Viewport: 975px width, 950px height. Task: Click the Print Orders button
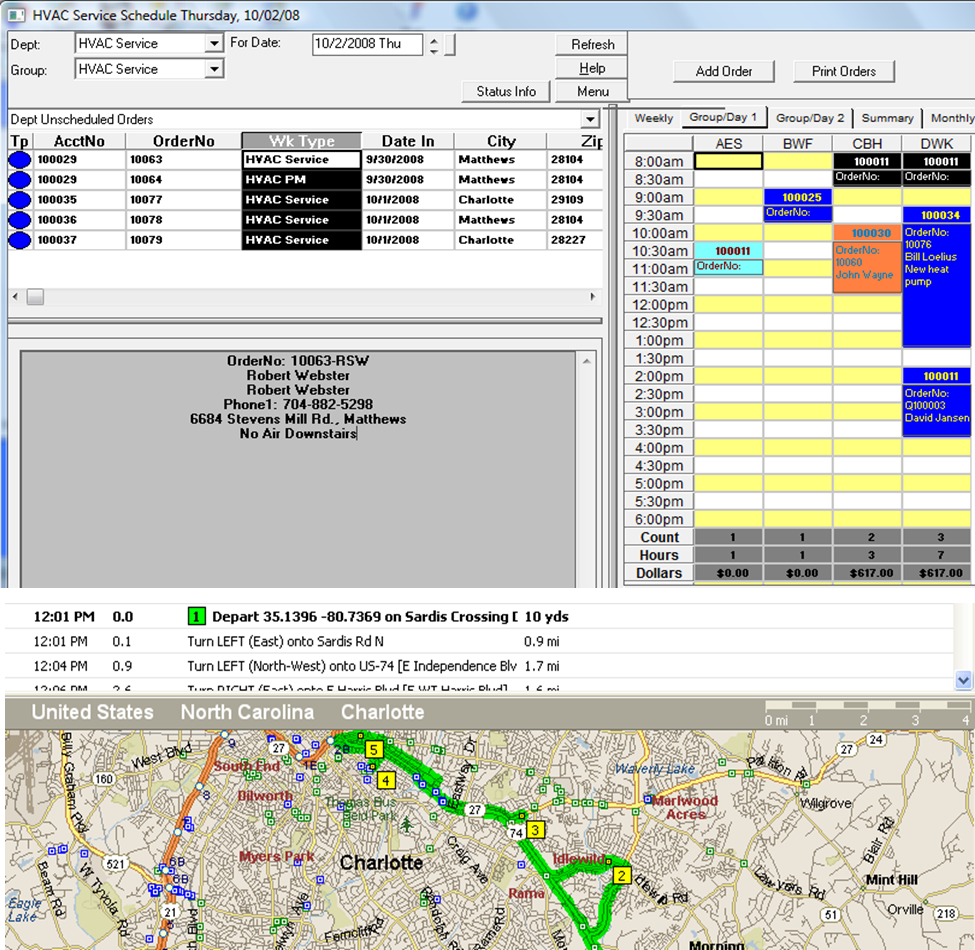[x=843, y=71]
